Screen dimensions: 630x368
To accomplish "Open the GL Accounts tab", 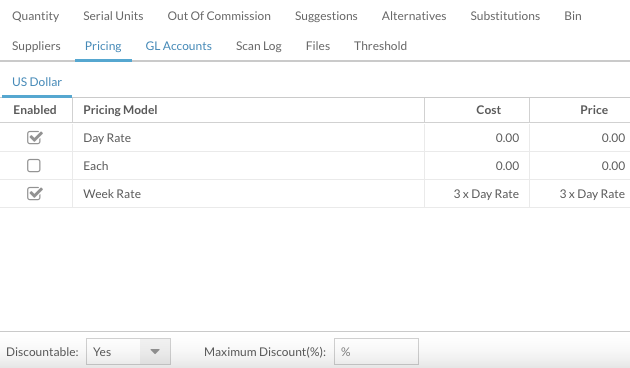I will (178, 46).
